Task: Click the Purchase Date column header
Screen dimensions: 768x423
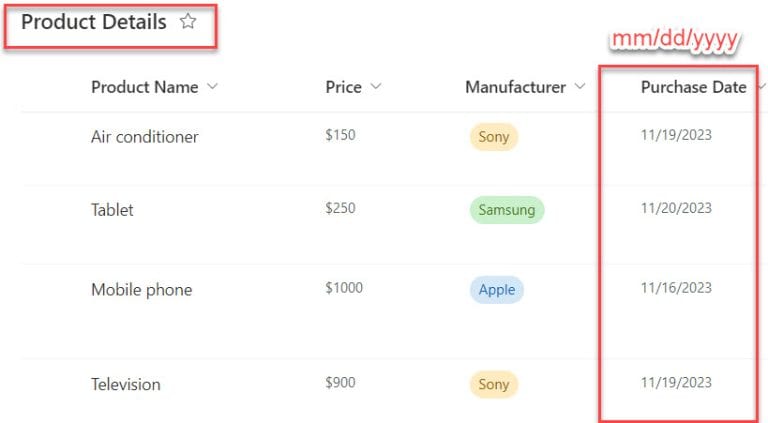Action: coord(693,87)
